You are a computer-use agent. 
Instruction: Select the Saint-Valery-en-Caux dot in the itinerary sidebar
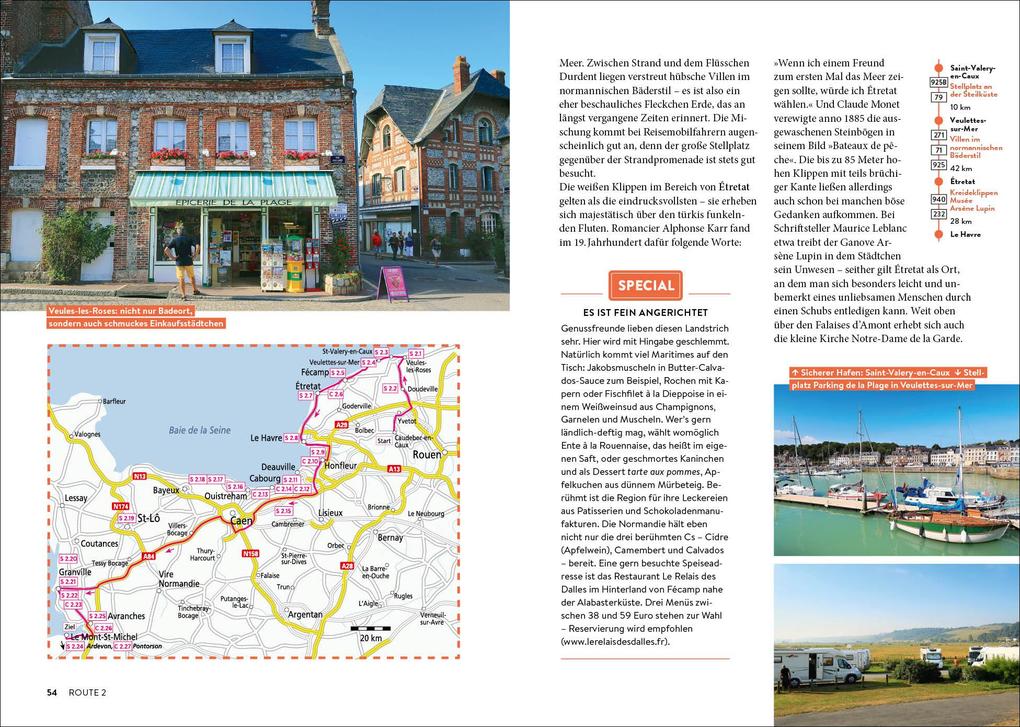[939, 68]
